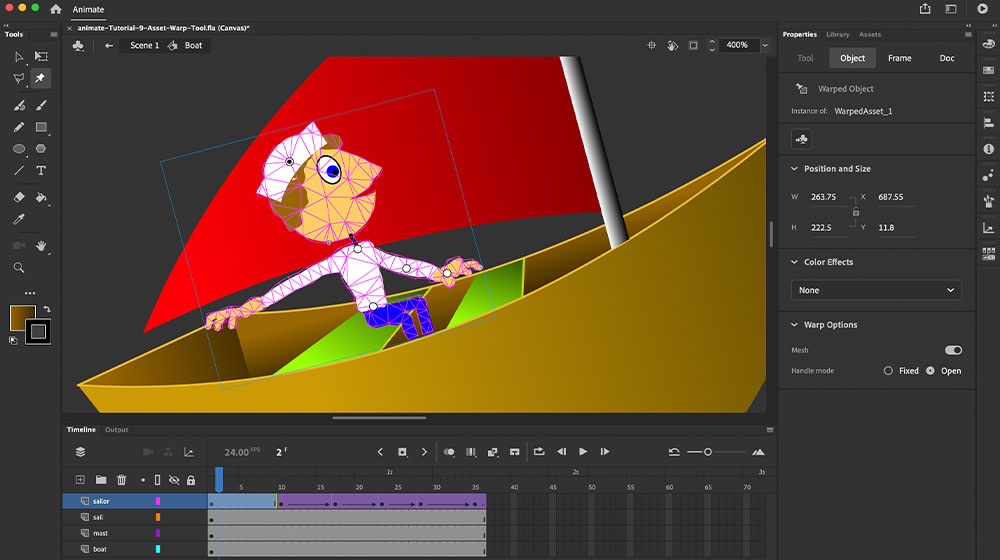The height and width of the screenshot is (560, 1000).
Task: Select the Selection arrow tool
Action: [18, 57]
